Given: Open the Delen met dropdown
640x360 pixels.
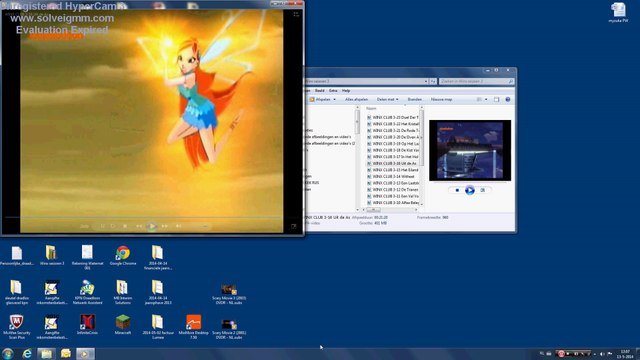Looking at the screenshot, I should point(387,99).
